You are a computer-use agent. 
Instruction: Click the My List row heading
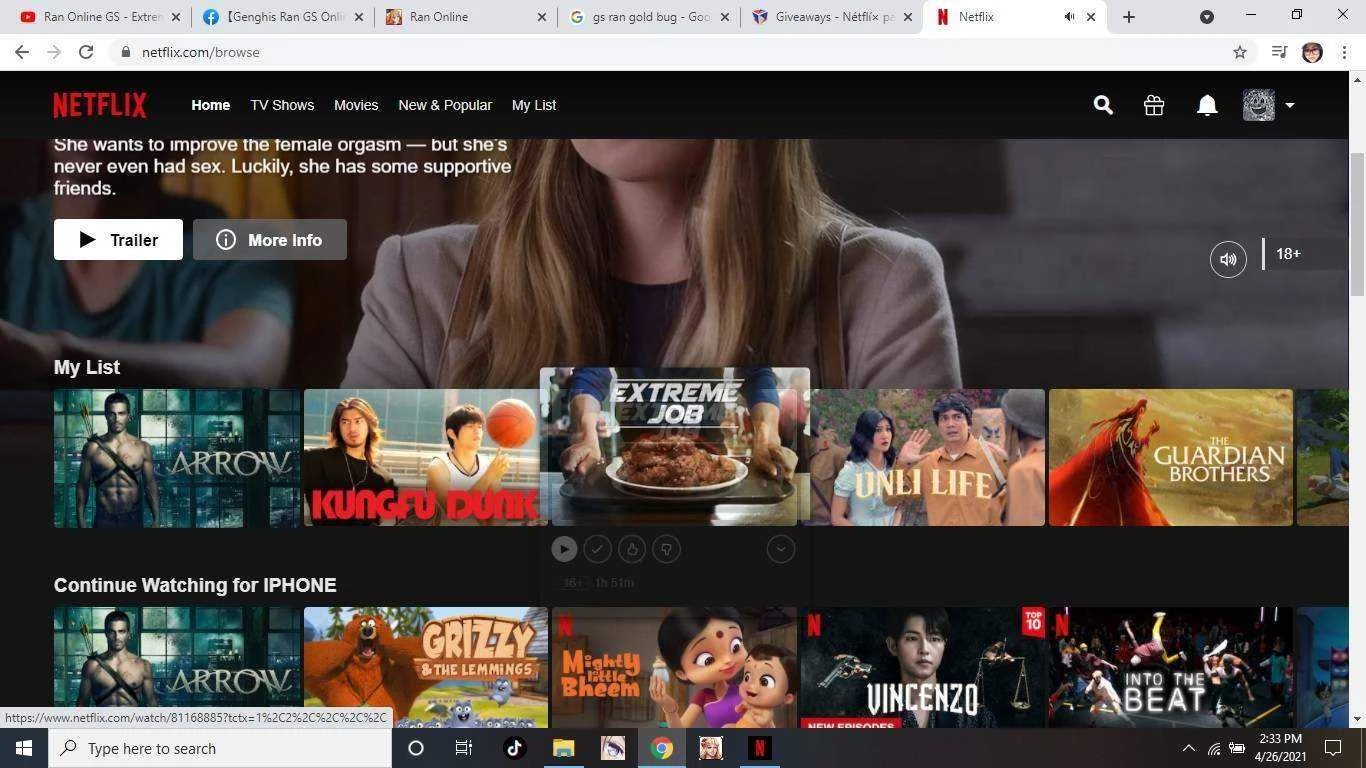[x=87, y=367]
